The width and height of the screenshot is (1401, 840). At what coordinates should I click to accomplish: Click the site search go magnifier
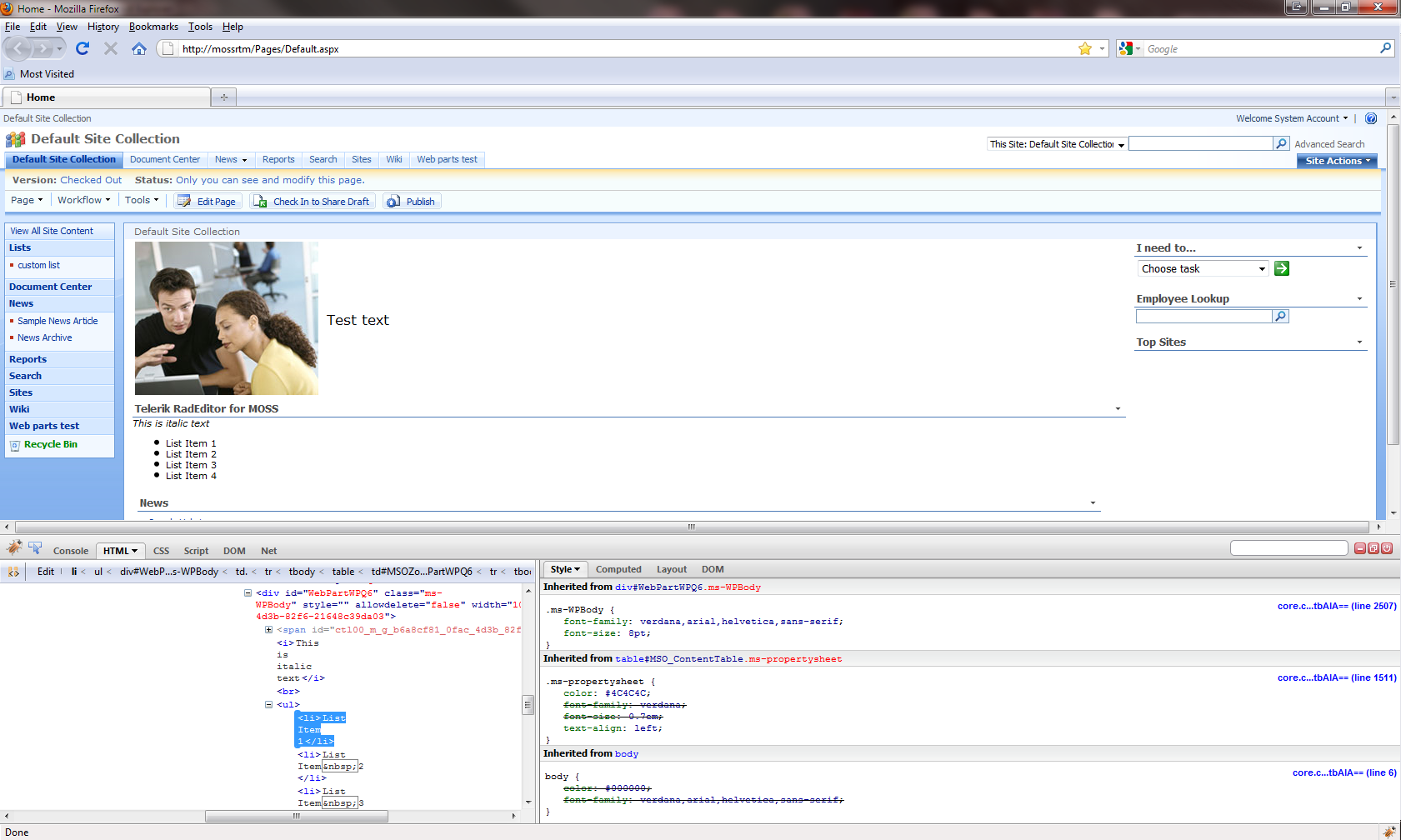[1282, 143]
